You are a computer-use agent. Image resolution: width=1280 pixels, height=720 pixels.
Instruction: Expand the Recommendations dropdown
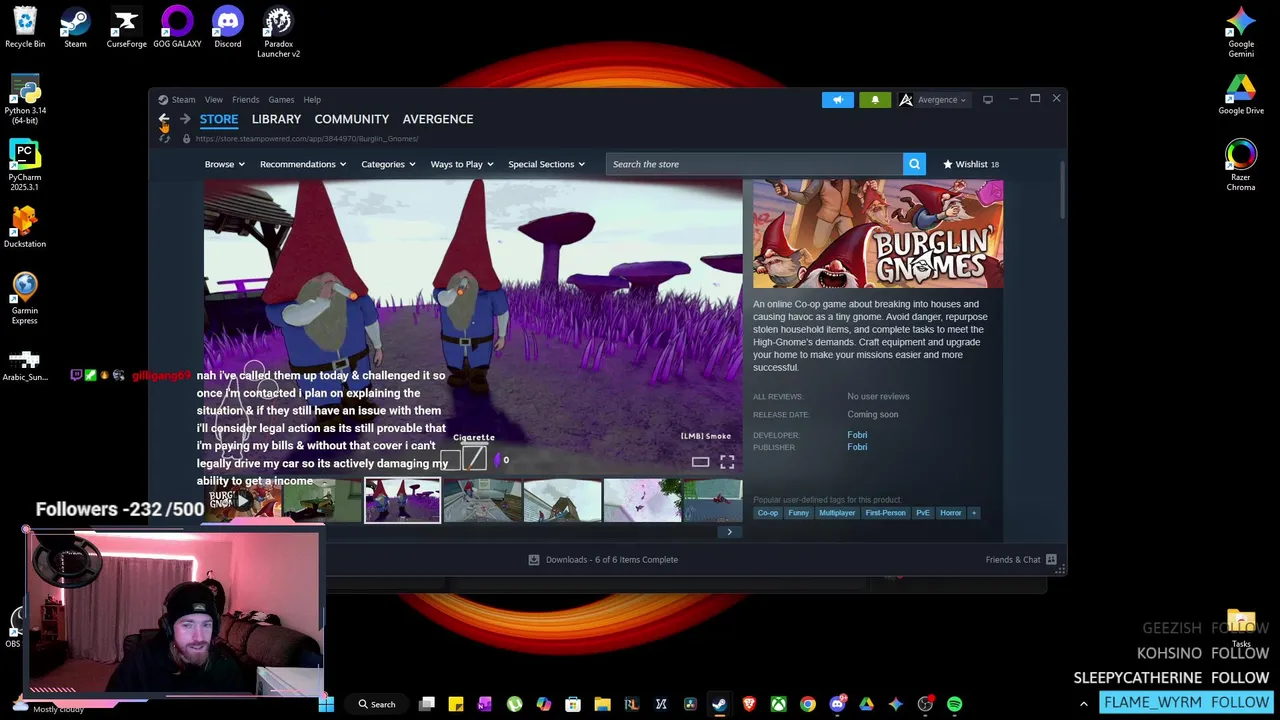tap(303, 164)
